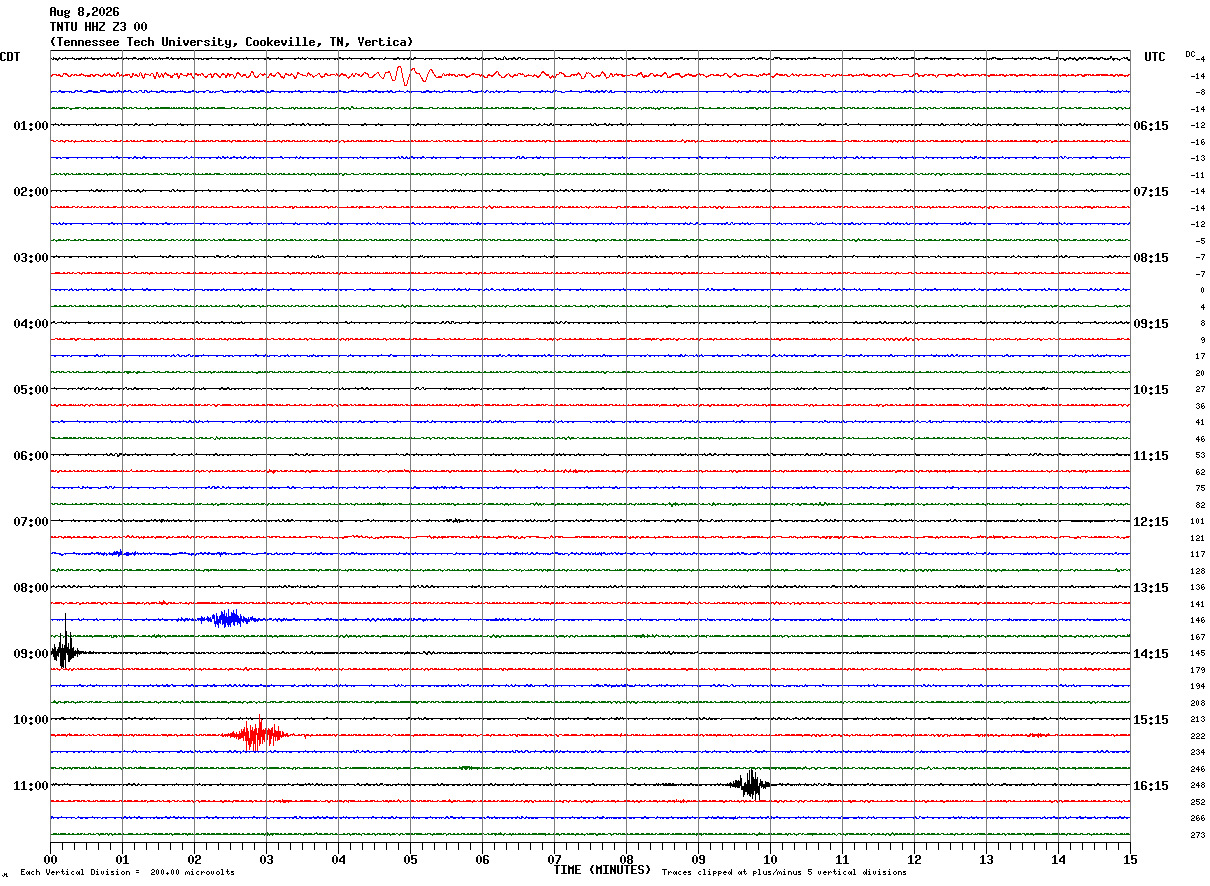The image size is (1210, 886).
Task: Click the 'Each Vertical Division' scale note
Action: tap(127, 873)
